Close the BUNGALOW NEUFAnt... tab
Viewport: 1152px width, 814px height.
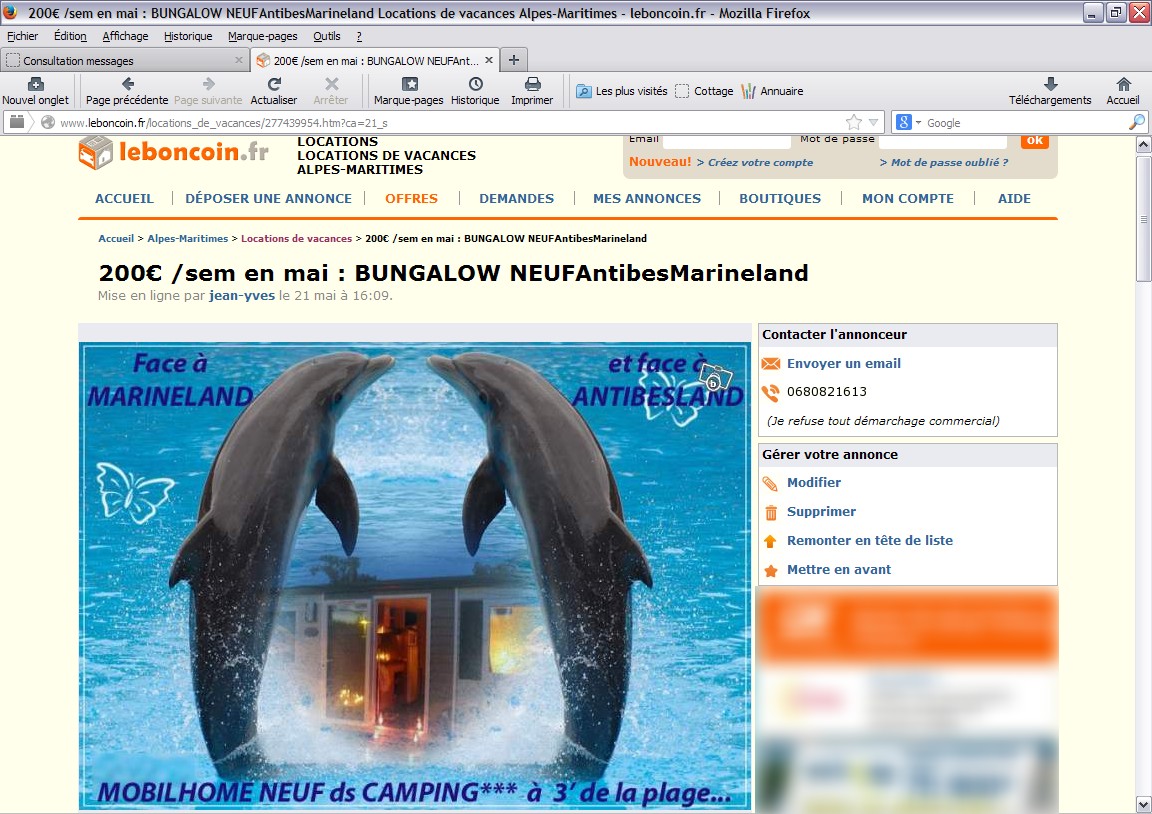489,60
